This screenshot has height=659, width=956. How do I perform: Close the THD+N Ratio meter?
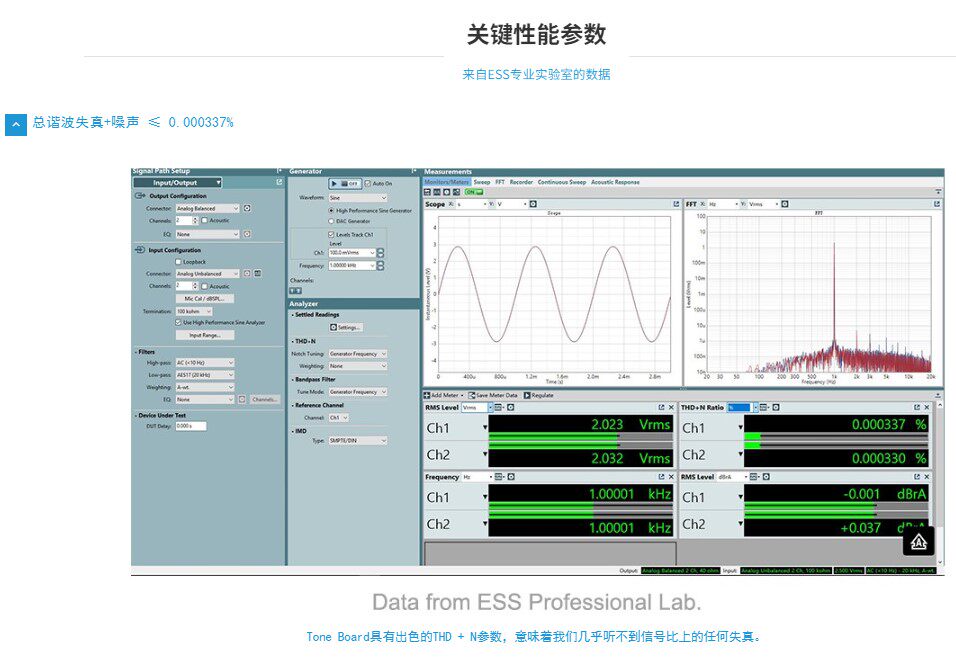[927, 407]
